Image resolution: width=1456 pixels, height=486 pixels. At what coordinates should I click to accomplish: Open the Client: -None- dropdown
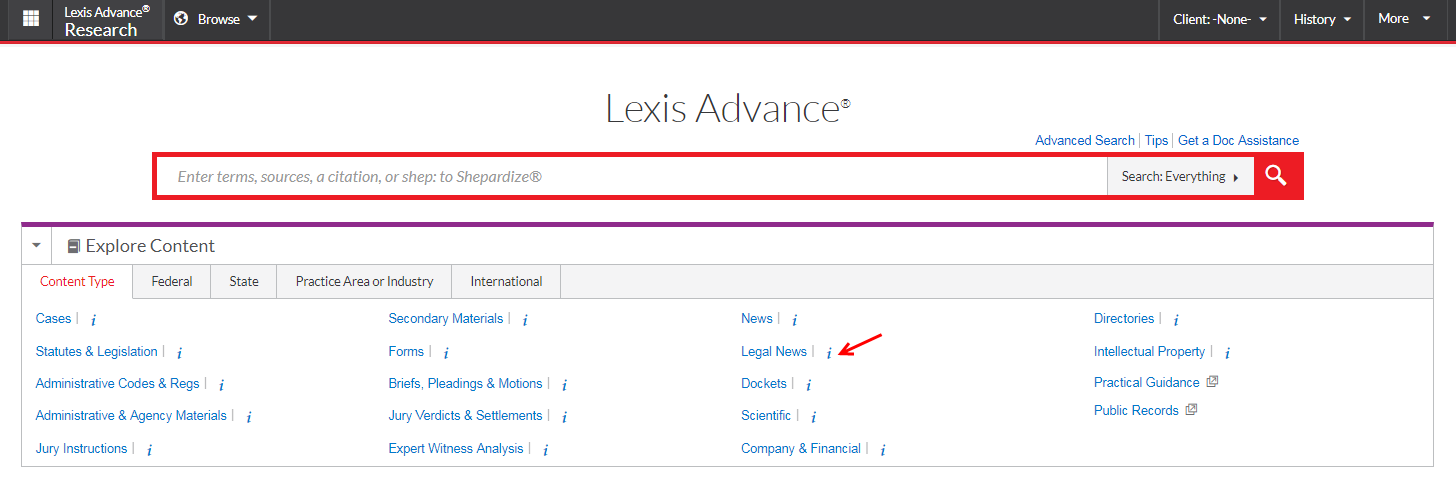pyautogui.click(x=1220, y=19)
